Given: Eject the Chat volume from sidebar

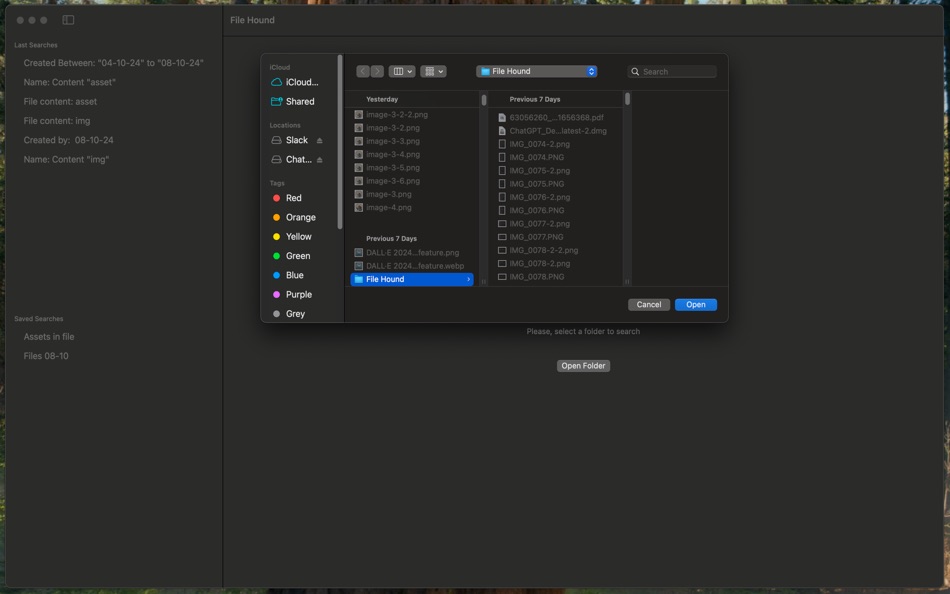Looking at the screenshot, I should coord(319,159).
